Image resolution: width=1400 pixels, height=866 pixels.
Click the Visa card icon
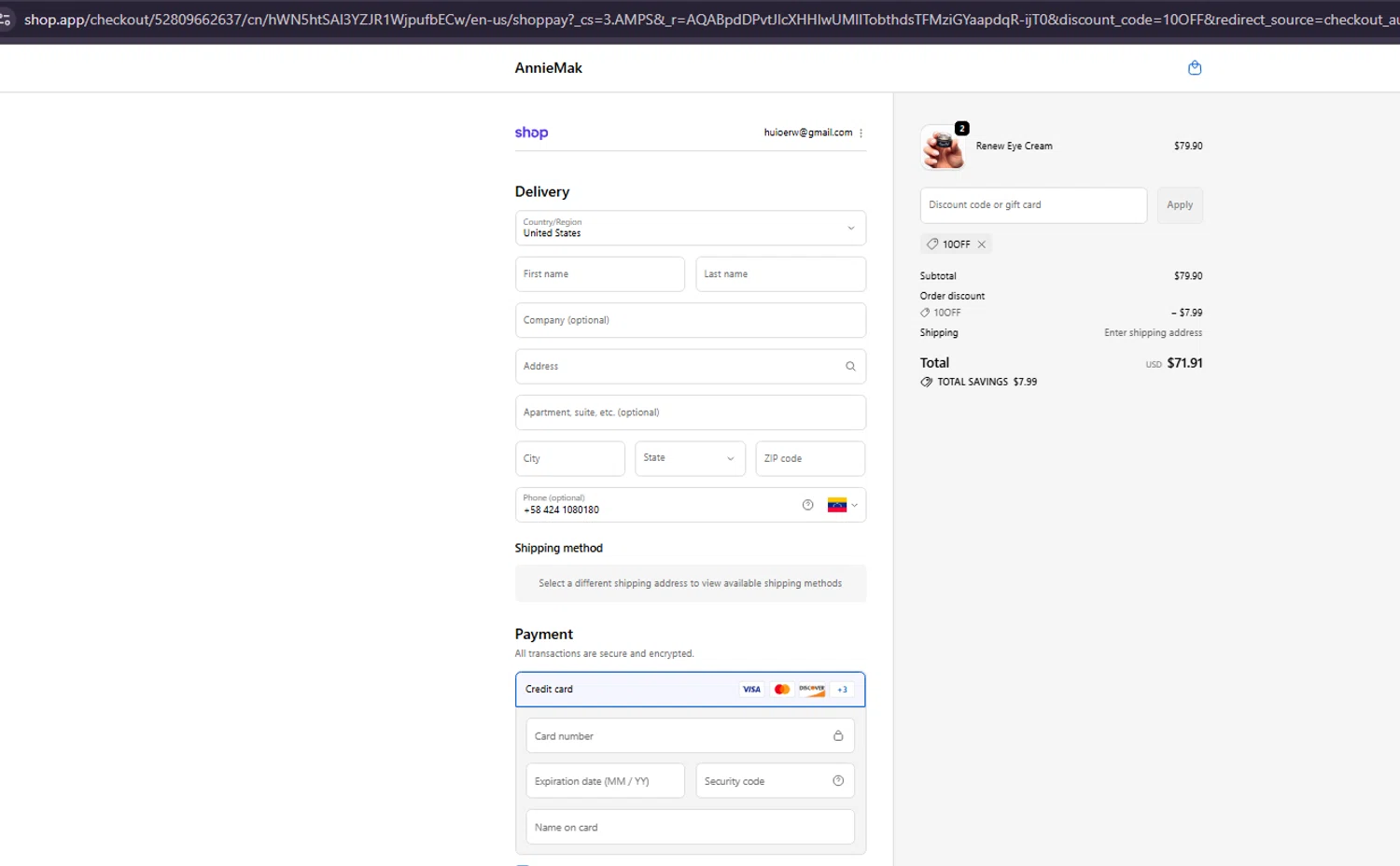coord(751,690)
